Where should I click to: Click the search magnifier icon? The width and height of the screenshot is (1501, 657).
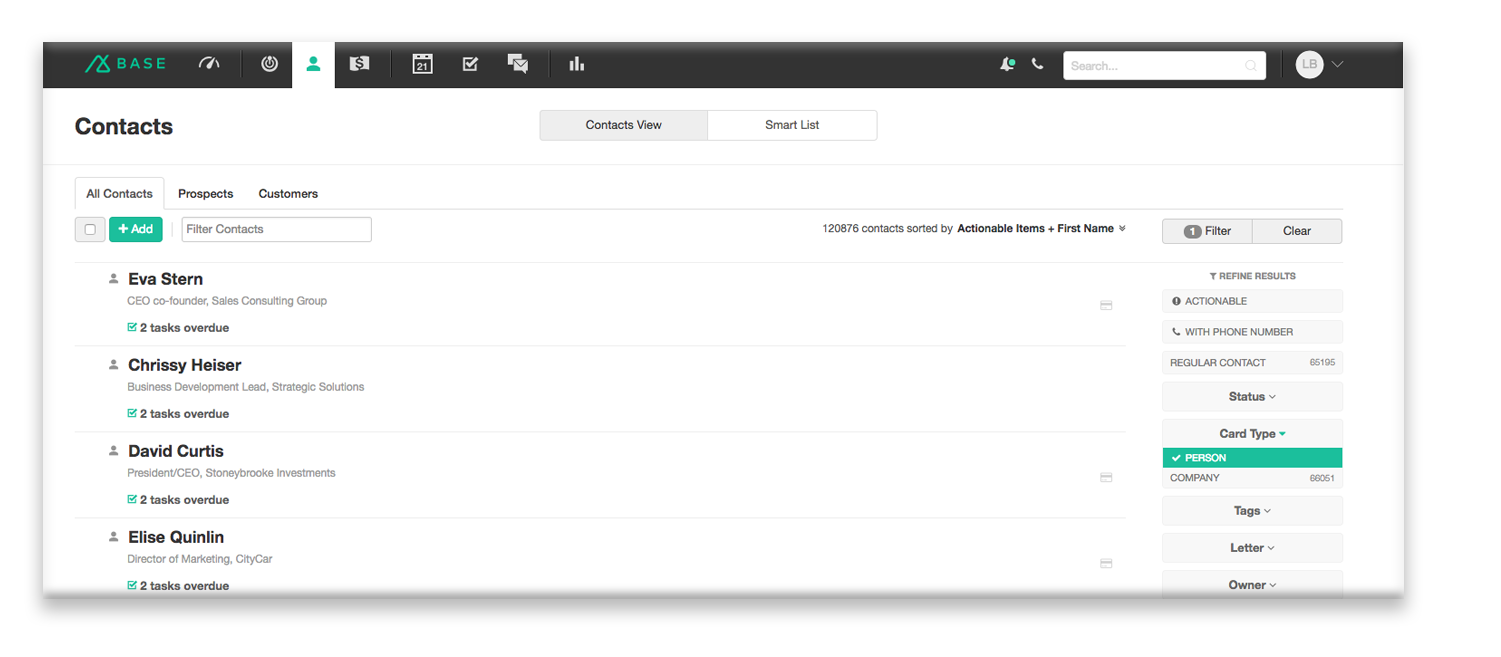[1250, 66]
